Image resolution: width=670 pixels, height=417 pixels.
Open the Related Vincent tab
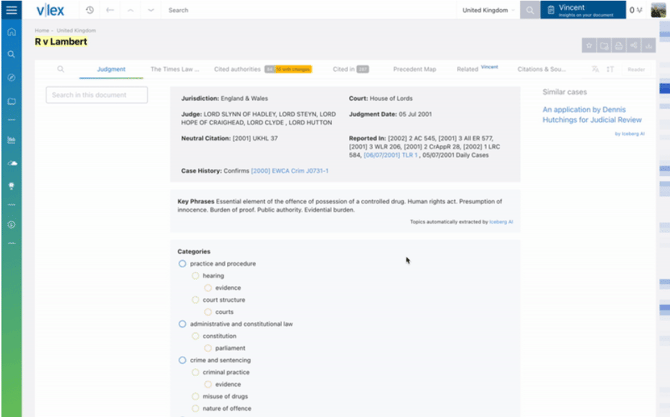tap(477, 69)
